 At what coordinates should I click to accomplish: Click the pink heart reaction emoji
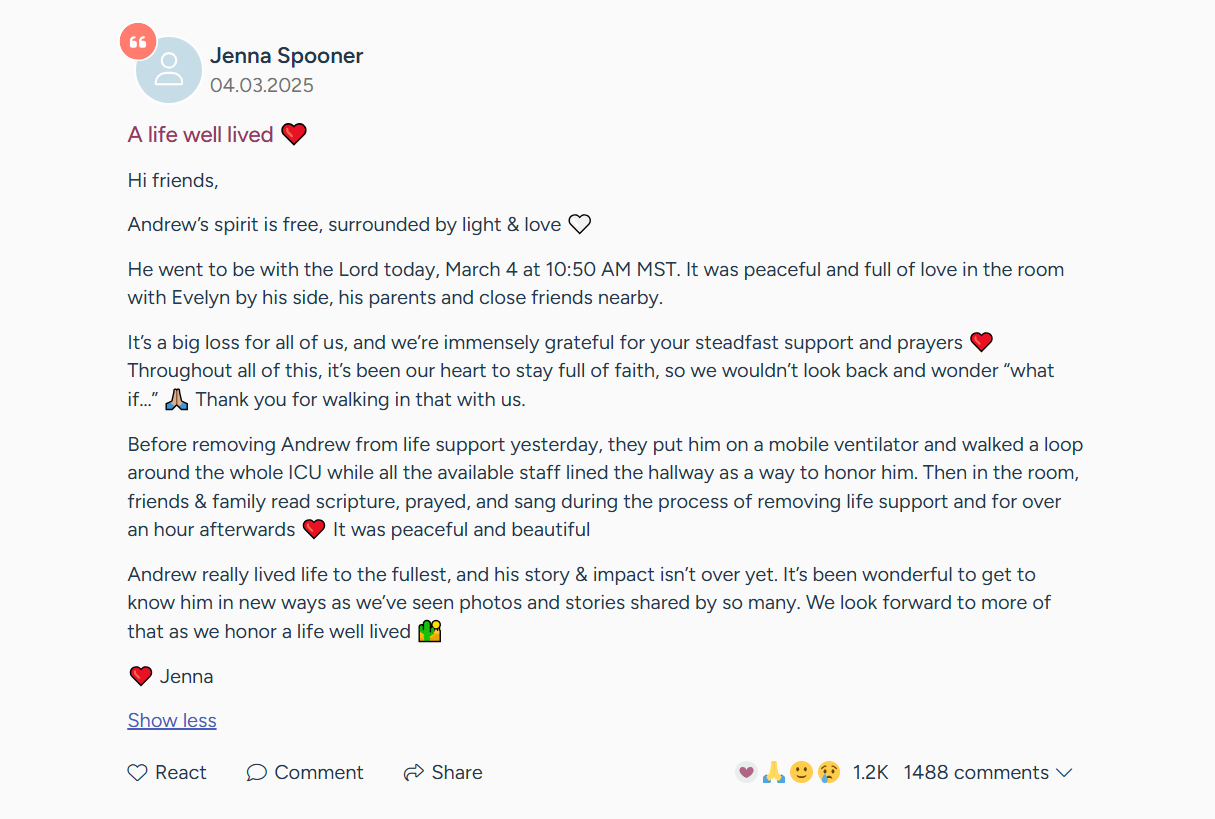tap(745, 772)
